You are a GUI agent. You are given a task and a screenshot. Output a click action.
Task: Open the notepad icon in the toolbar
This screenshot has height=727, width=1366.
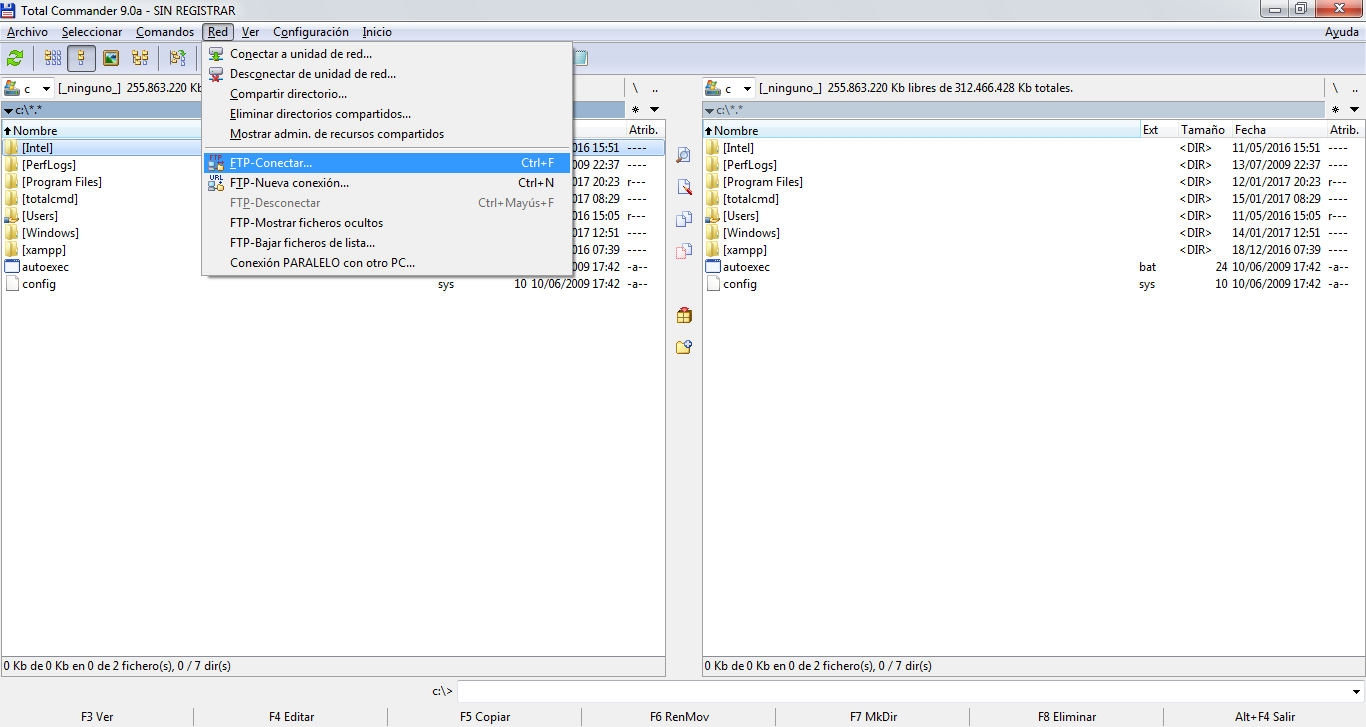[x=581, y=58]
